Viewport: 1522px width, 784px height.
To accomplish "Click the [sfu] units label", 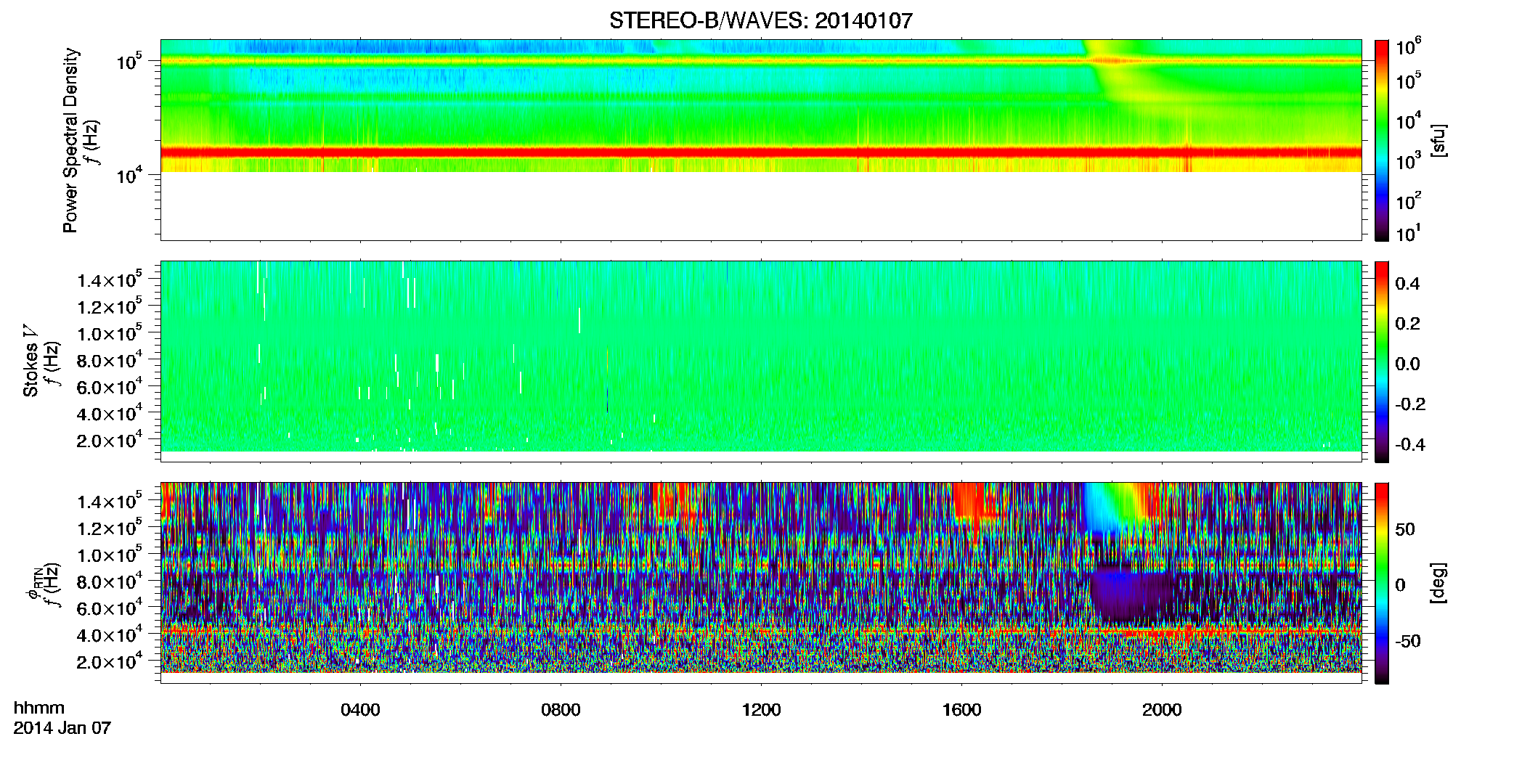I will pos(1438,140).
